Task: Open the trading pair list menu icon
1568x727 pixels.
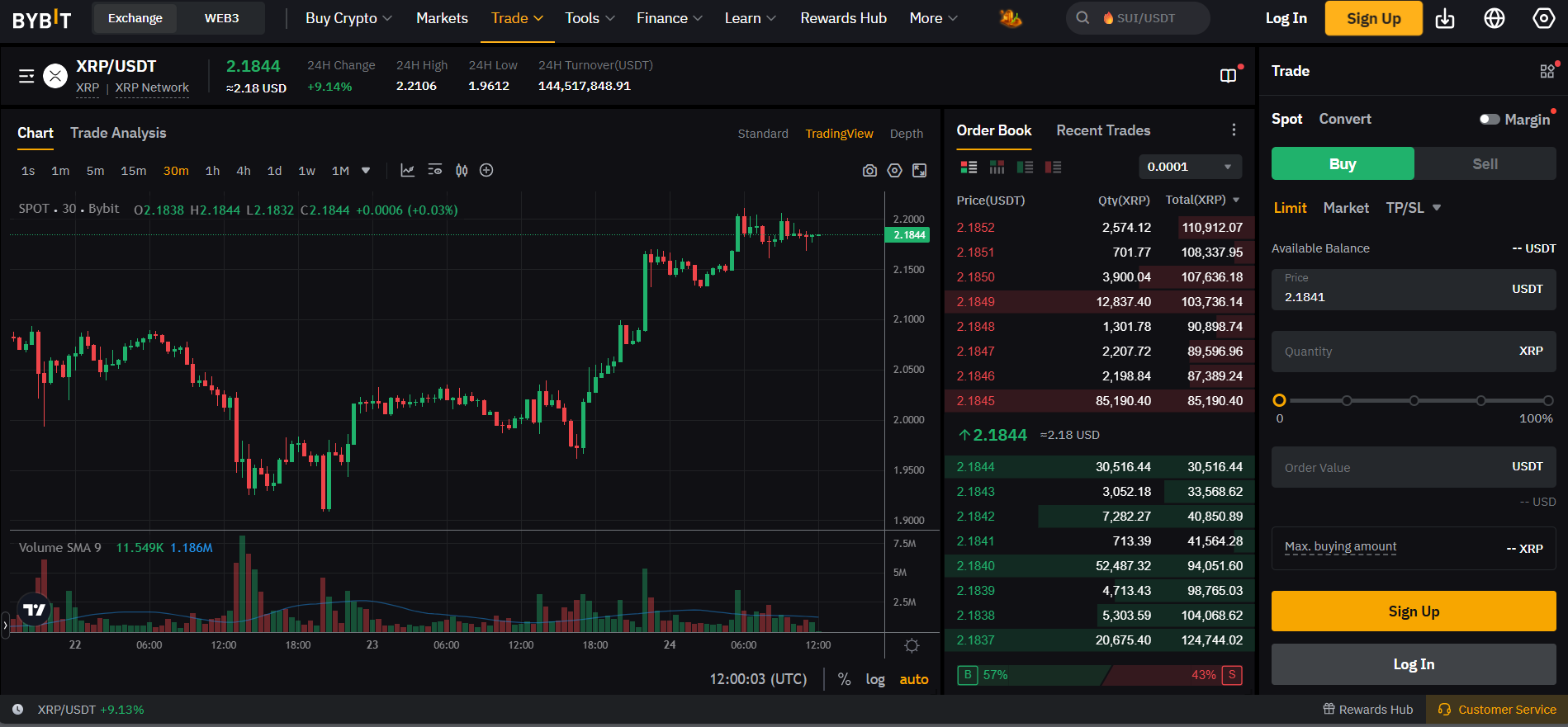Action: coord(26,76)
